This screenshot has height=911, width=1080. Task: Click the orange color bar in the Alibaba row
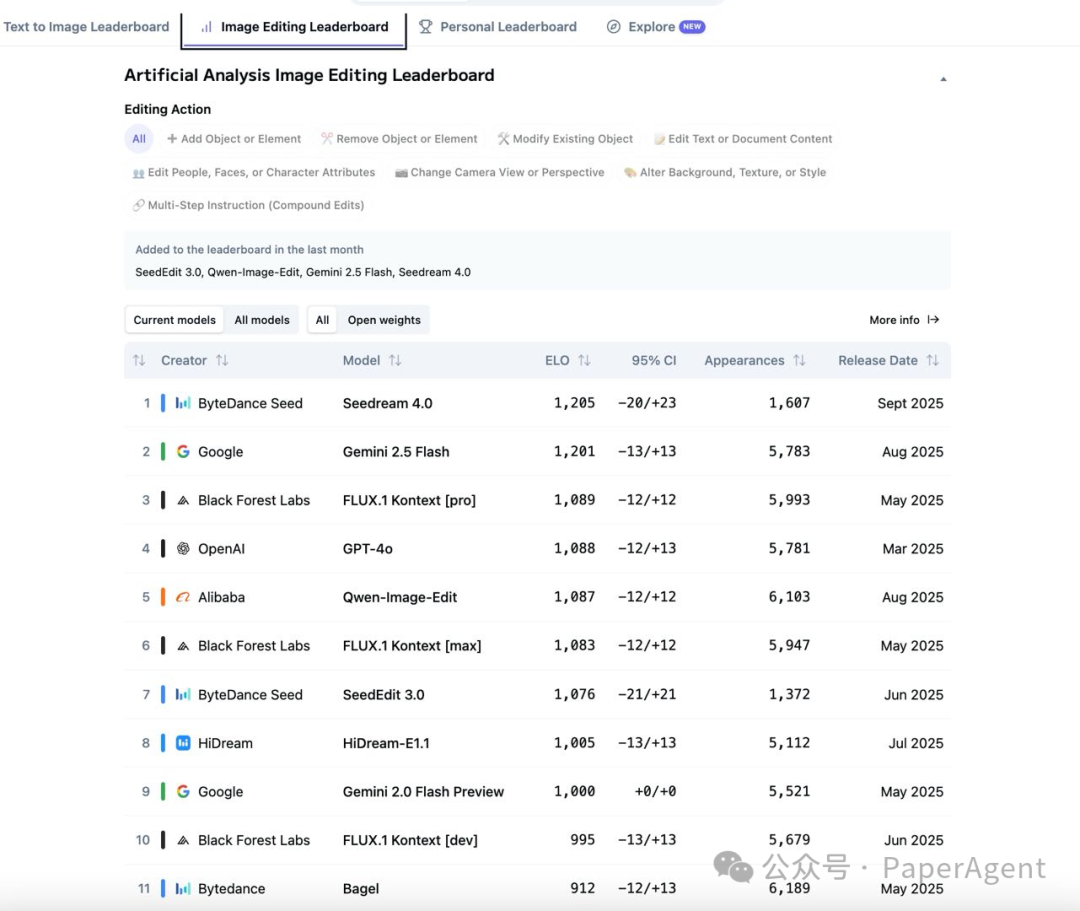[163, 597]
